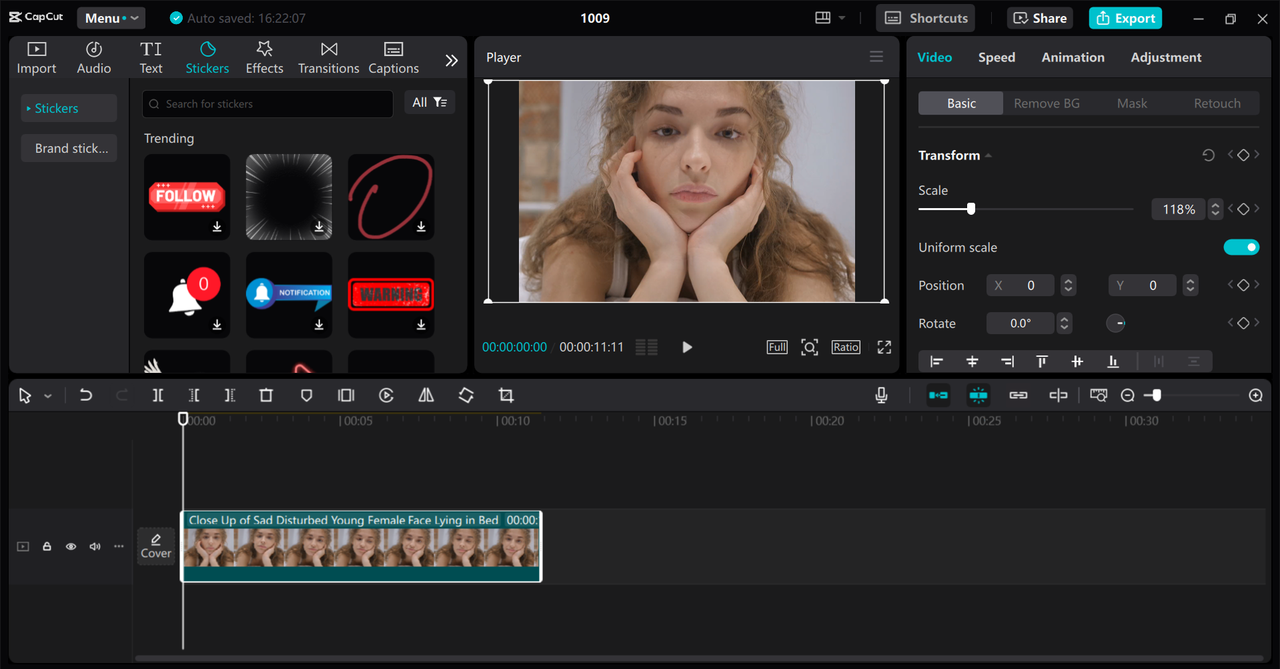Open the All filter dropdown
This screenshot has width=1280, height=669.
pos(430,102)
